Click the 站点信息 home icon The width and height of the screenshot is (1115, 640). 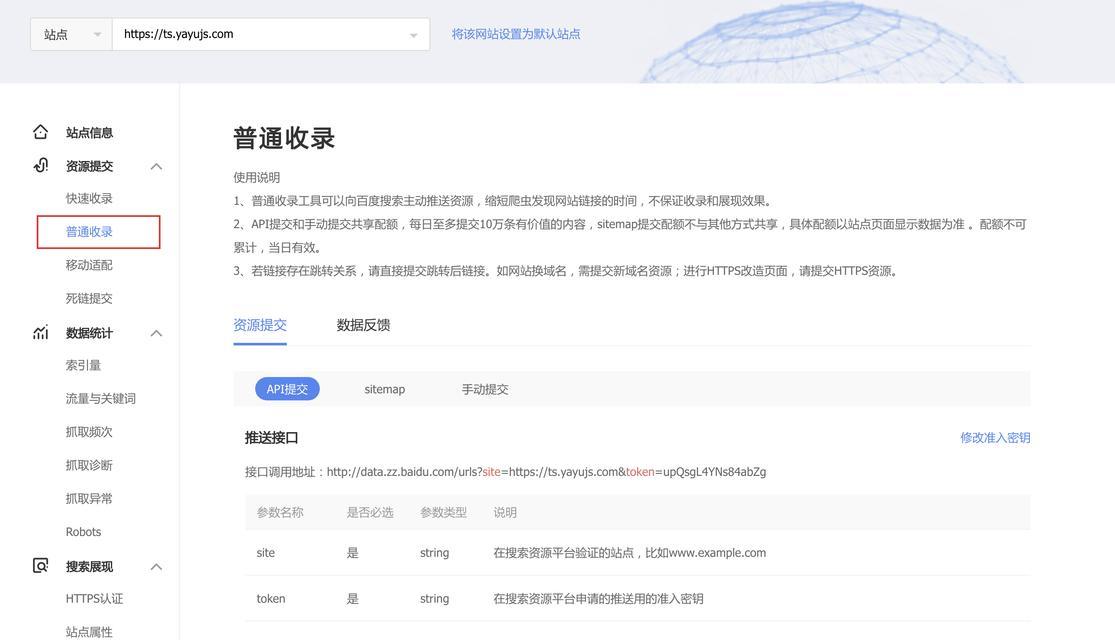click(41, 132)
